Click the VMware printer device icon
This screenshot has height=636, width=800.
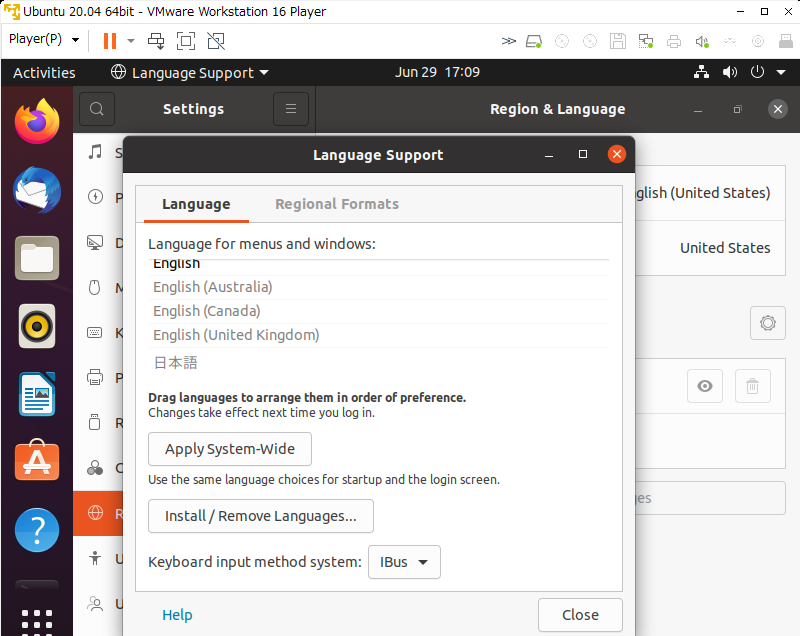[x=673, y=41]
